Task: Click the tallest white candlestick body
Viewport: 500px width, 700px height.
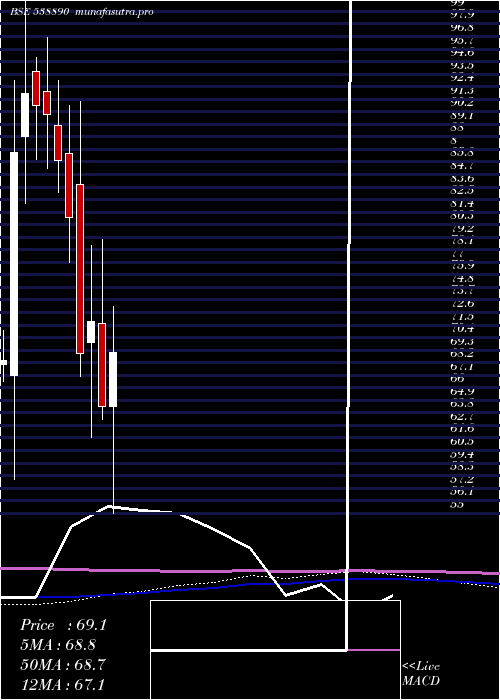Action: click(14, 264)
